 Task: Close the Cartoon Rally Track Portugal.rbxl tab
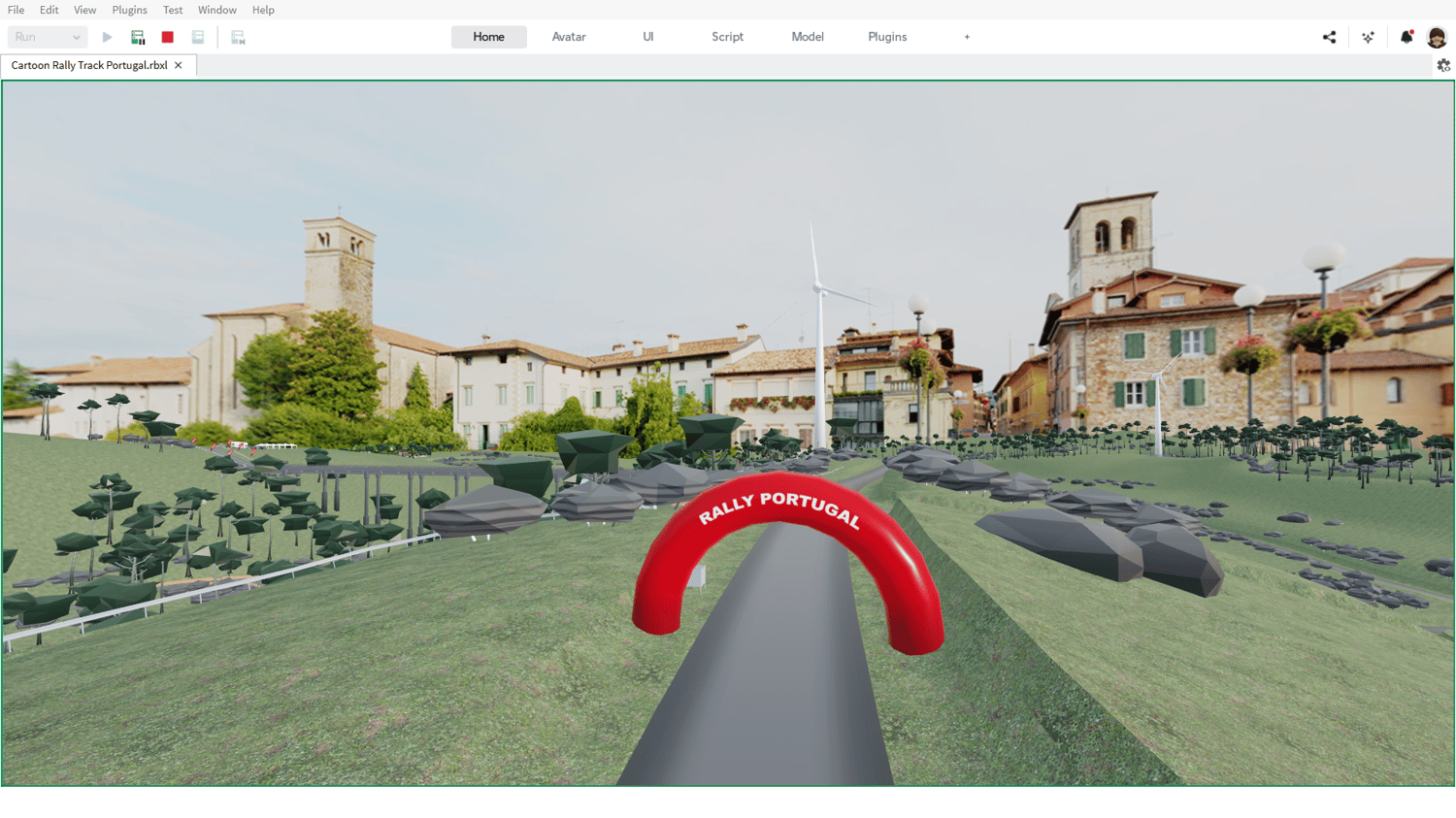[x=179, y=65]
